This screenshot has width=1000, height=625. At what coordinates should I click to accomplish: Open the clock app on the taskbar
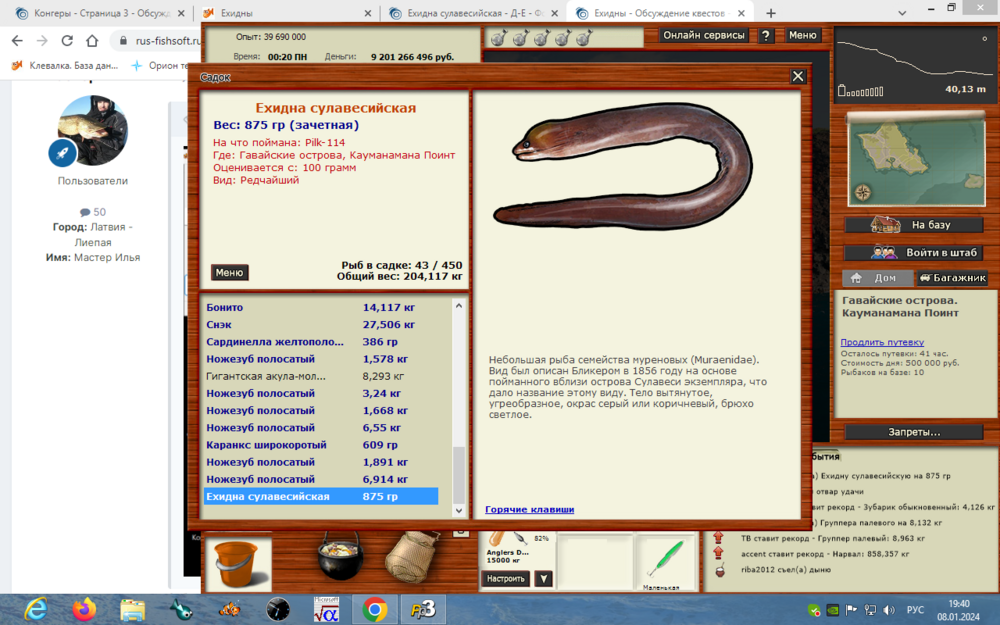(x=277, y=610)
